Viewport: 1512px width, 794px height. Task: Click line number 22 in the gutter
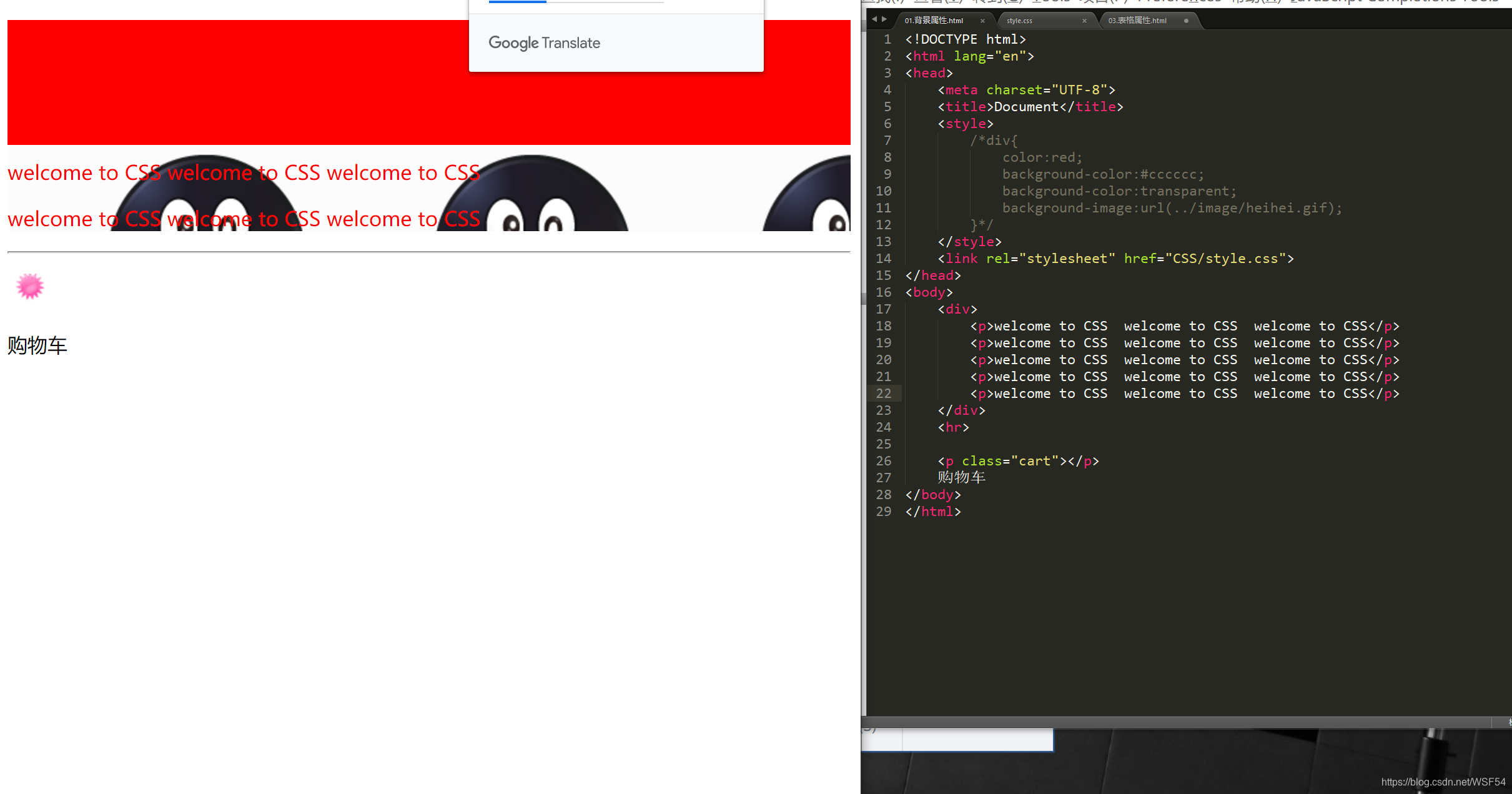pyautogui.click(x=884, y=394)
